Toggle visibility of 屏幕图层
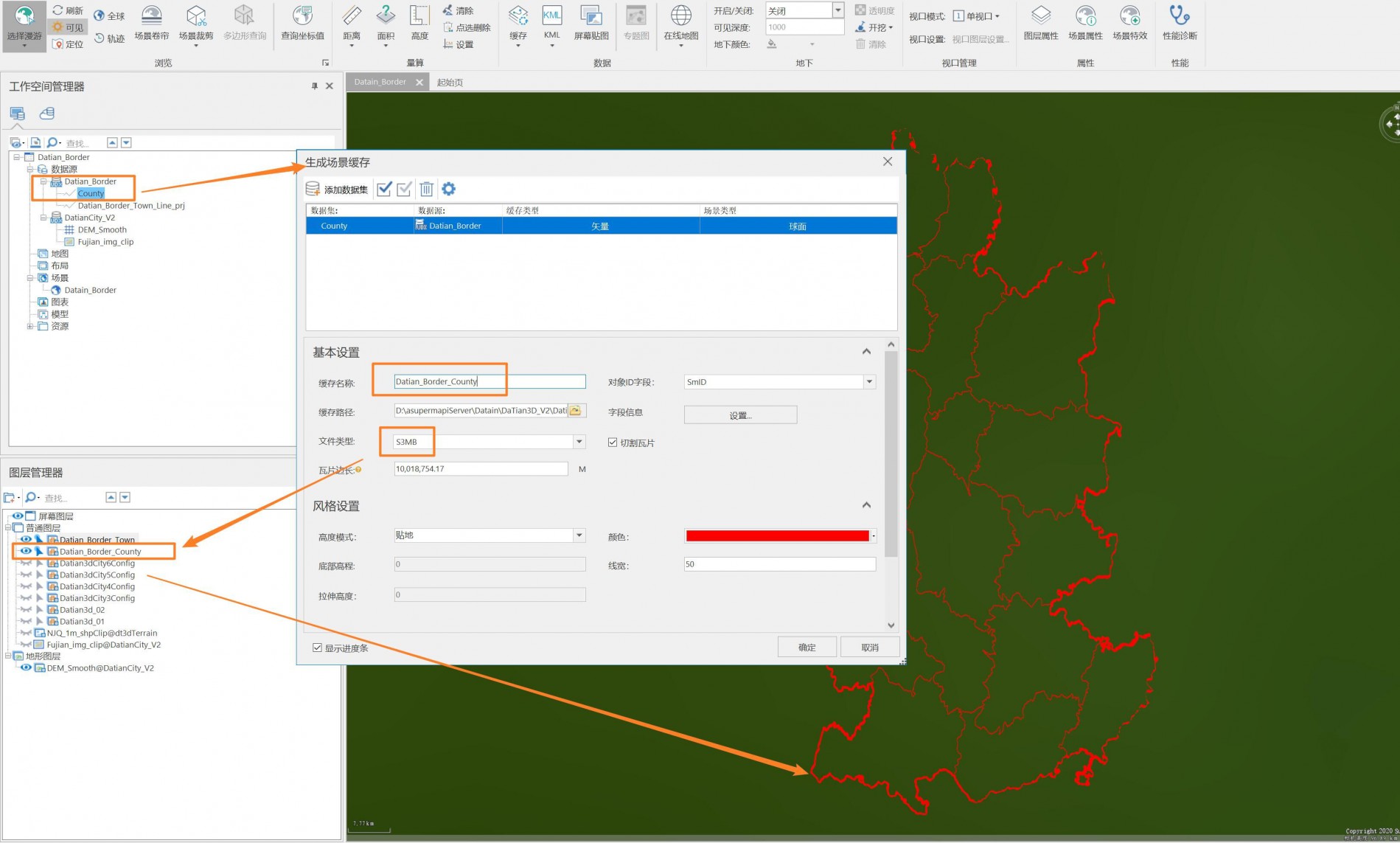The width and height of the screenshot is (1400, 843). pyautogui.click(x=17, y=516)
